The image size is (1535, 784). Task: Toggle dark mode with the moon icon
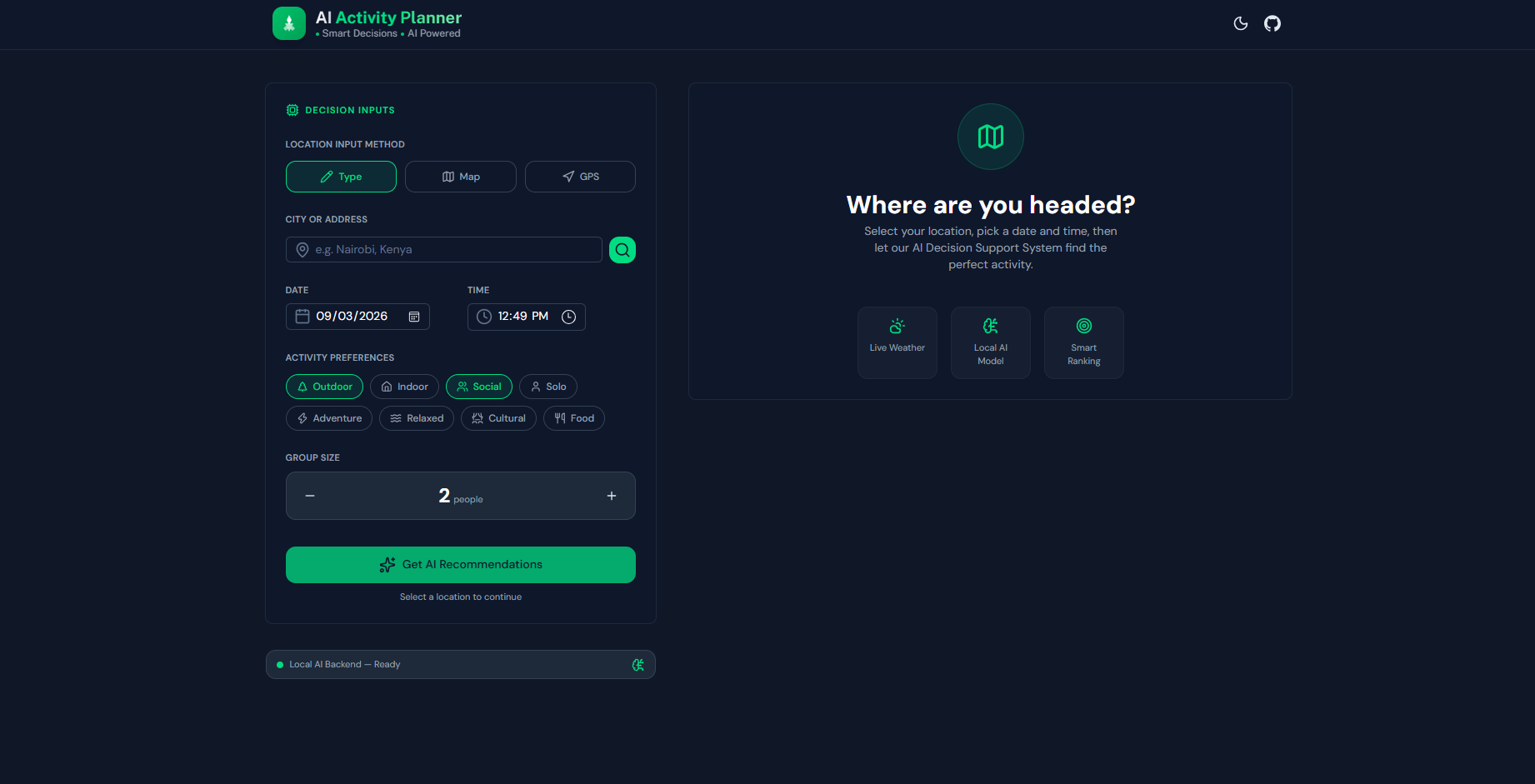[1241, 23]
